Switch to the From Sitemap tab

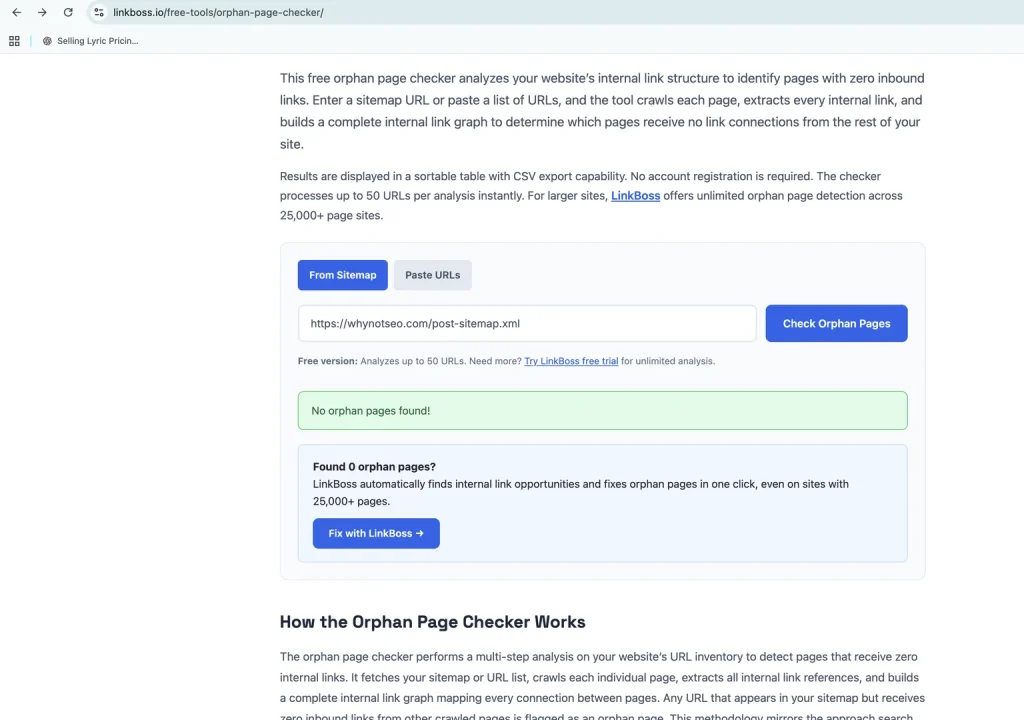(343, 275)
